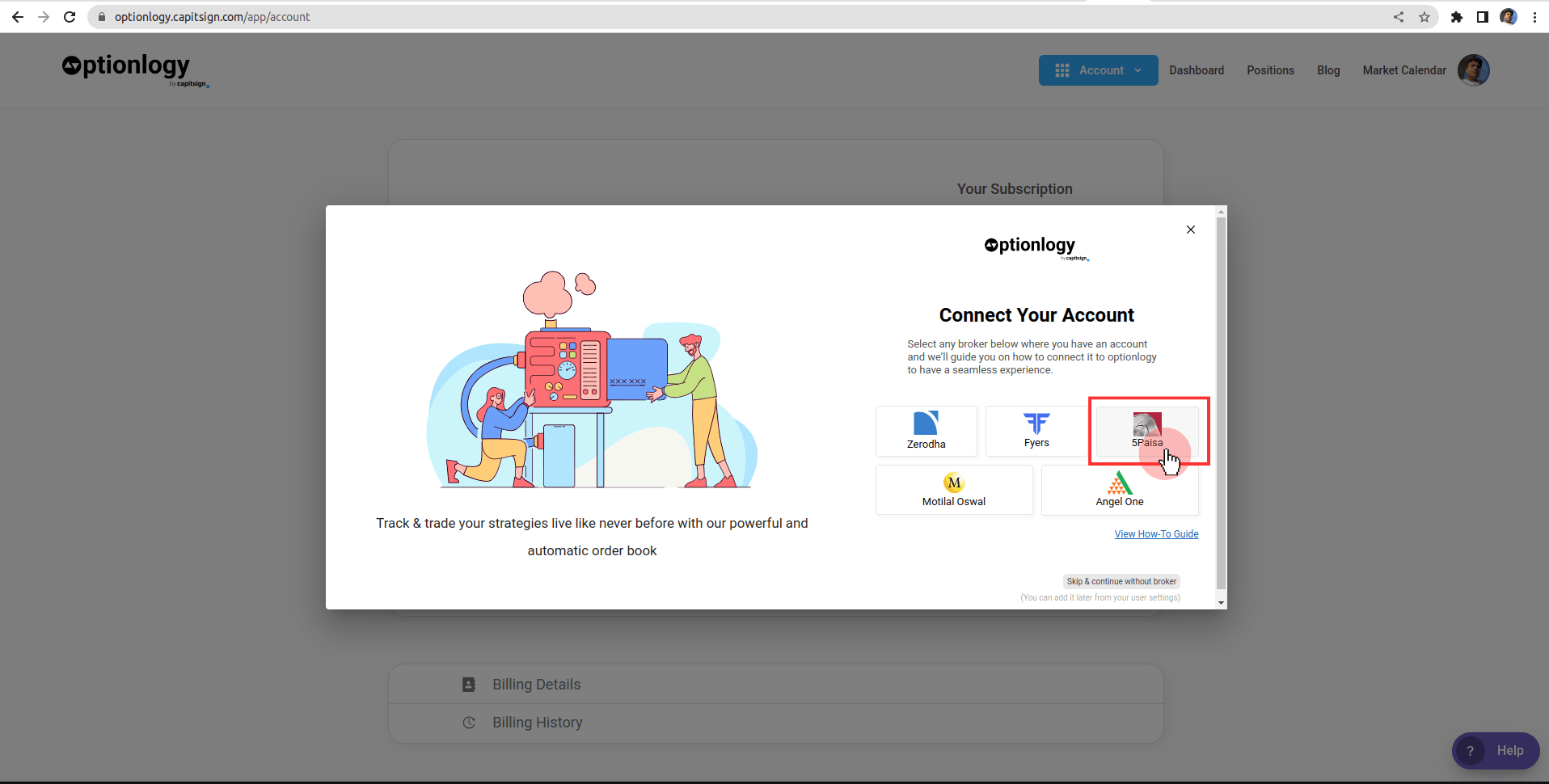Select the Zerodha broker card

926,431
